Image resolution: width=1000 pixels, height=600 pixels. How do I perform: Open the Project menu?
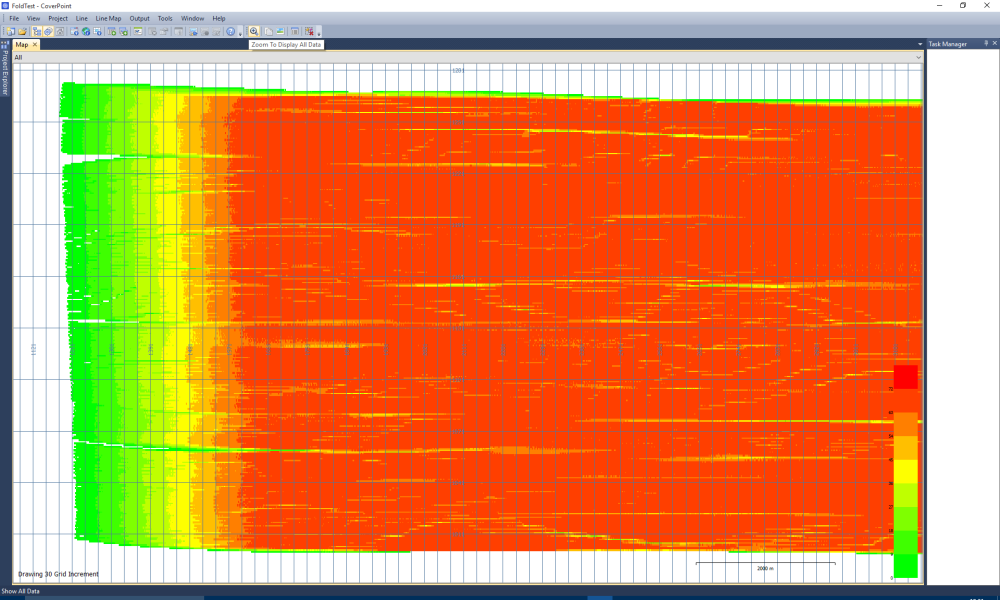(58, 18)
